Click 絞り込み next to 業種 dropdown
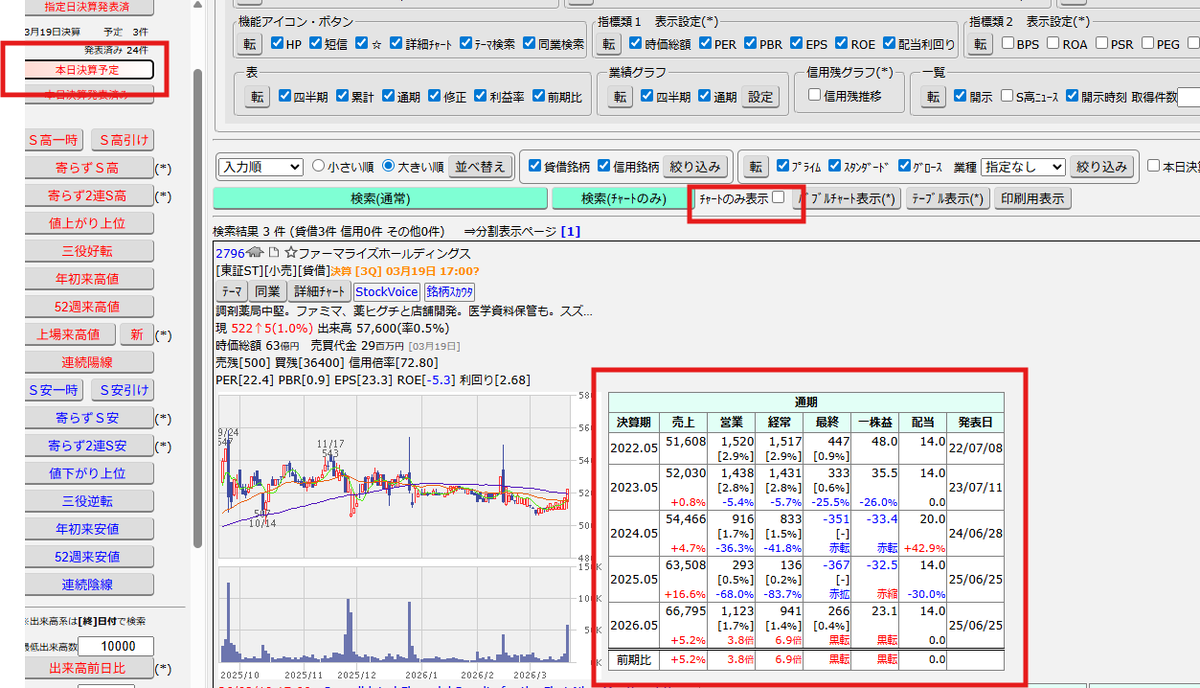Screen dimensions: 1200x688 [x=1103, y=167]
